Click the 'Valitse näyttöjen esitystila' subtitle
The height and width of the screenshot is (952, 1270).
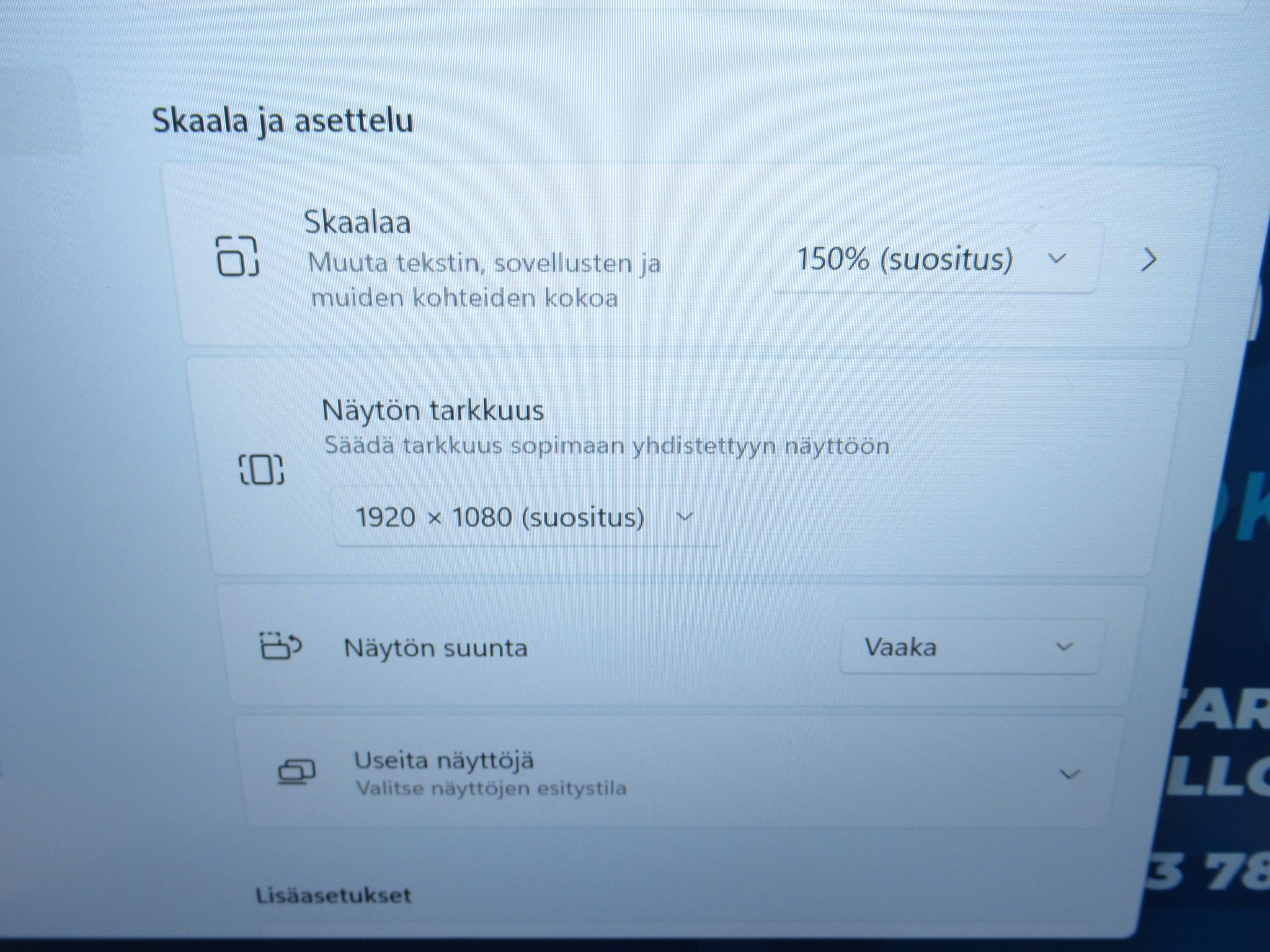491,788
